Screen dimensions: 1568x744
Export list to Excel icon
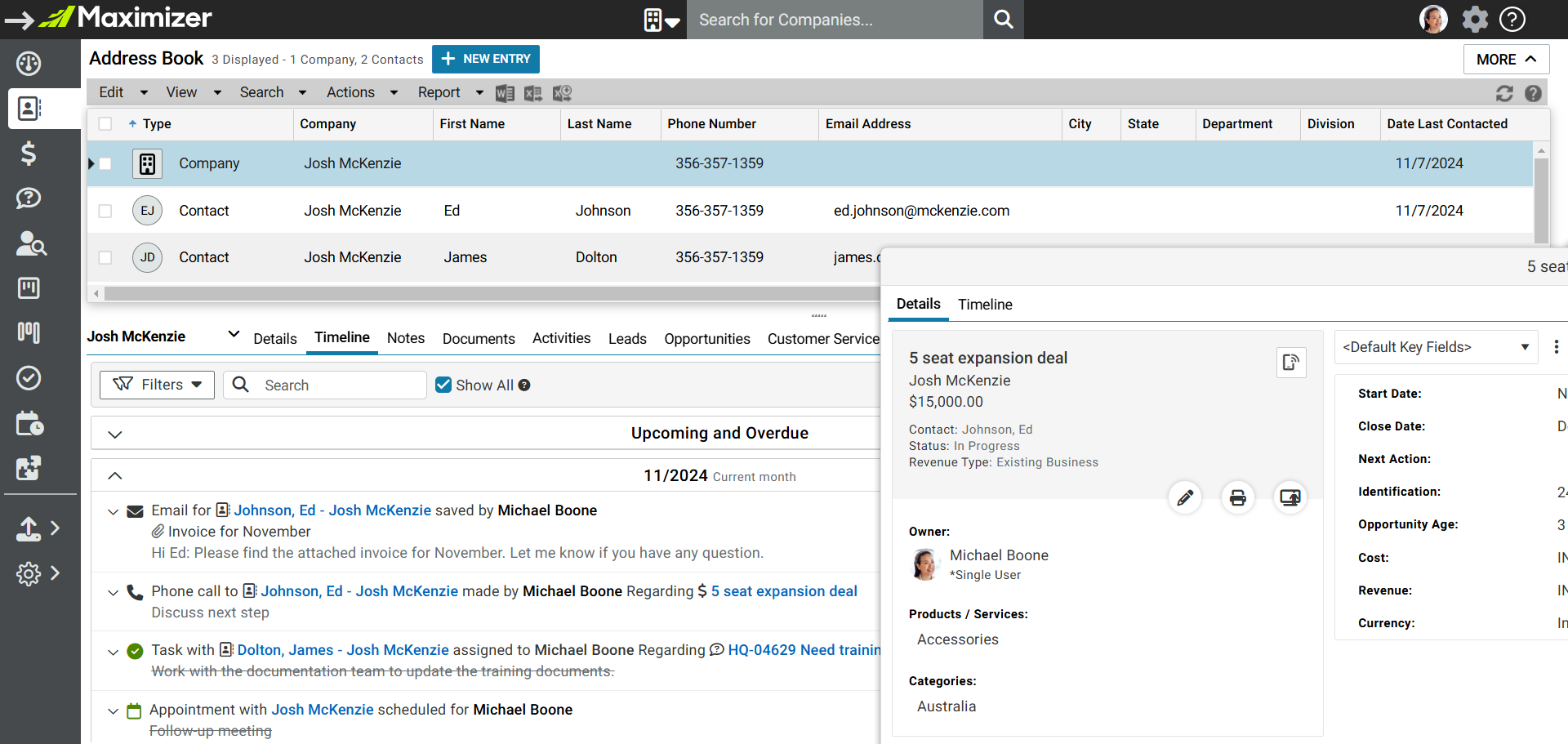(533, 93)
